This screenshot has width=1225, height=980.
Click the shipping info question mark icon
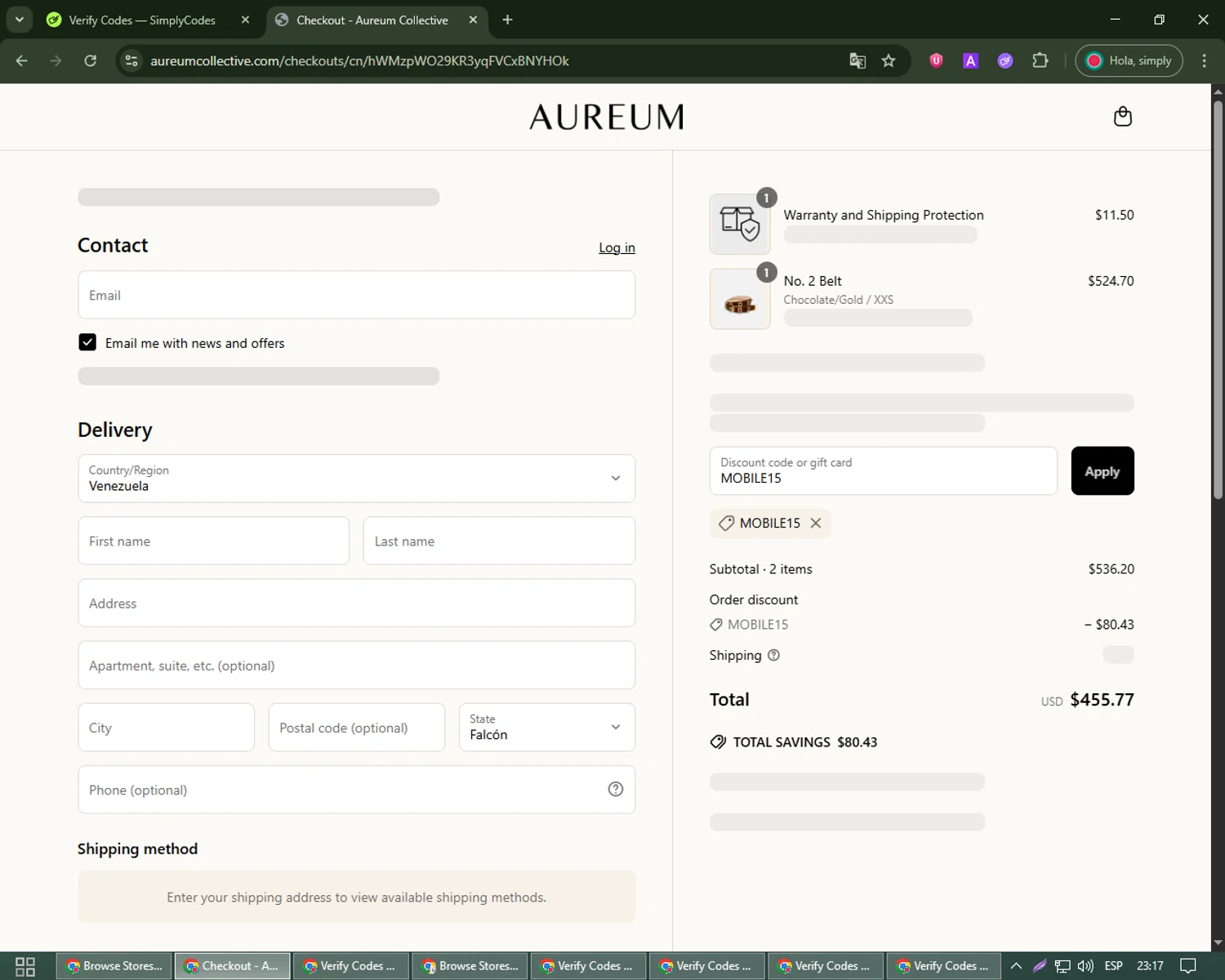(x=773, y=655)
